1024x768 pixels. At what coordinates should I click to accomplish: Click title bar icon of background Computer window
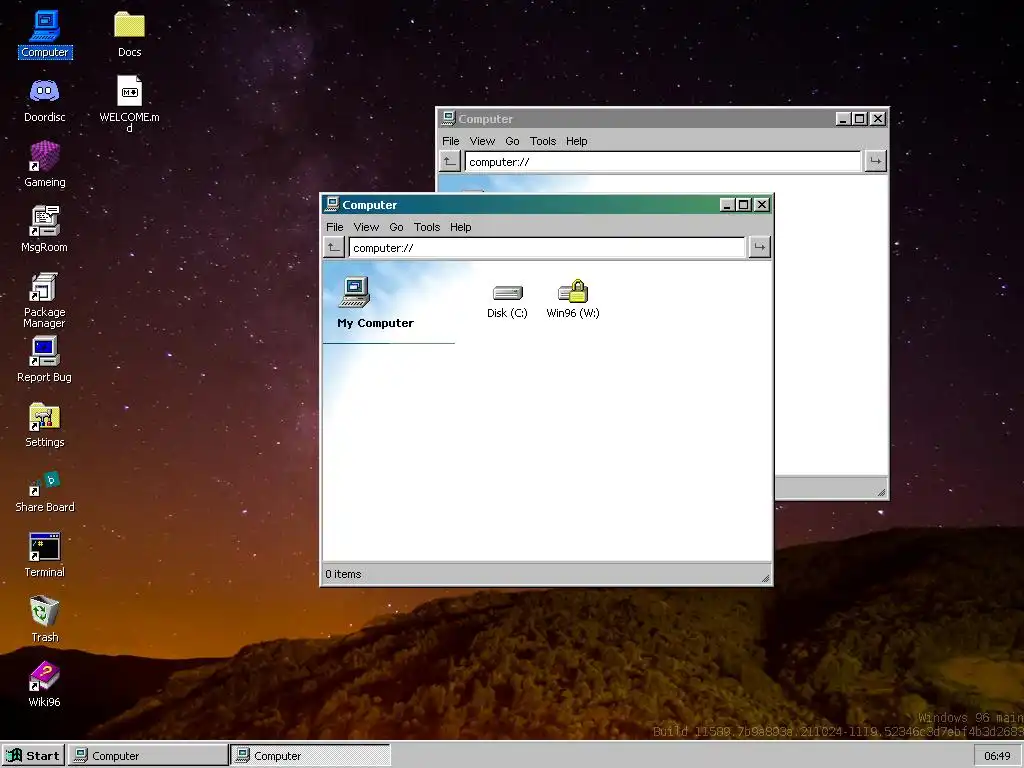point(448,118)
